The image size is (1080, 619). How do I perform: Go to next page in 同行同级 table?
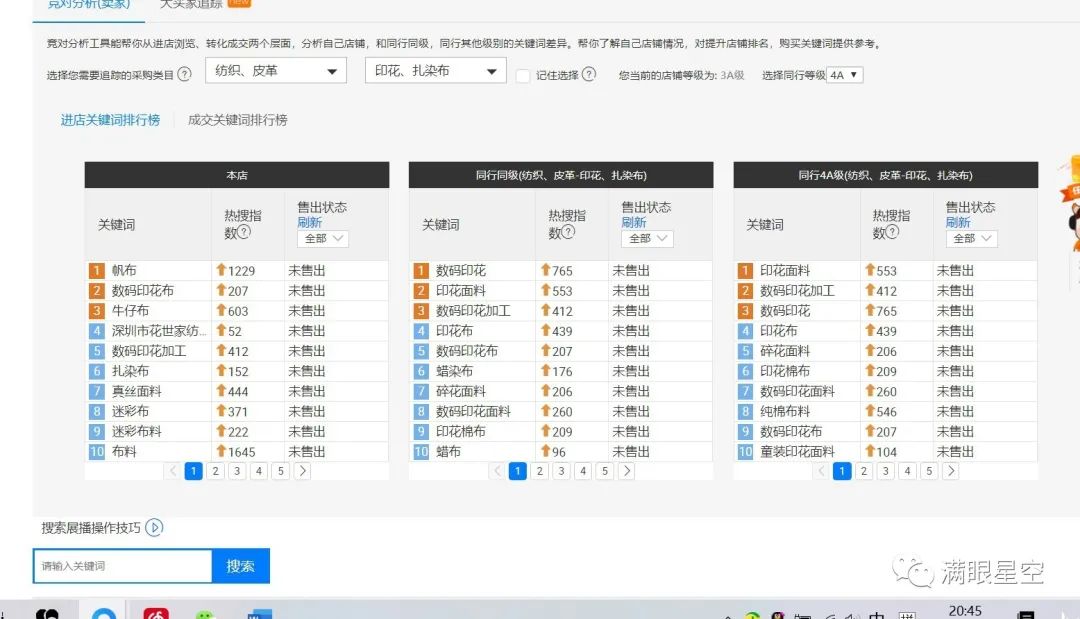[627, 471]
